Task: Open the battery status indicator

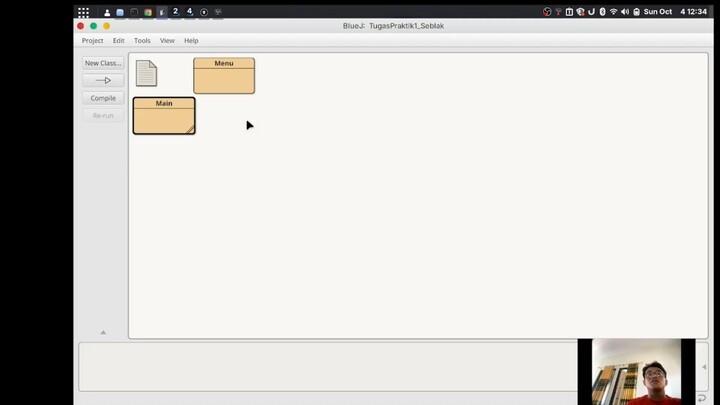Action: 636,12
